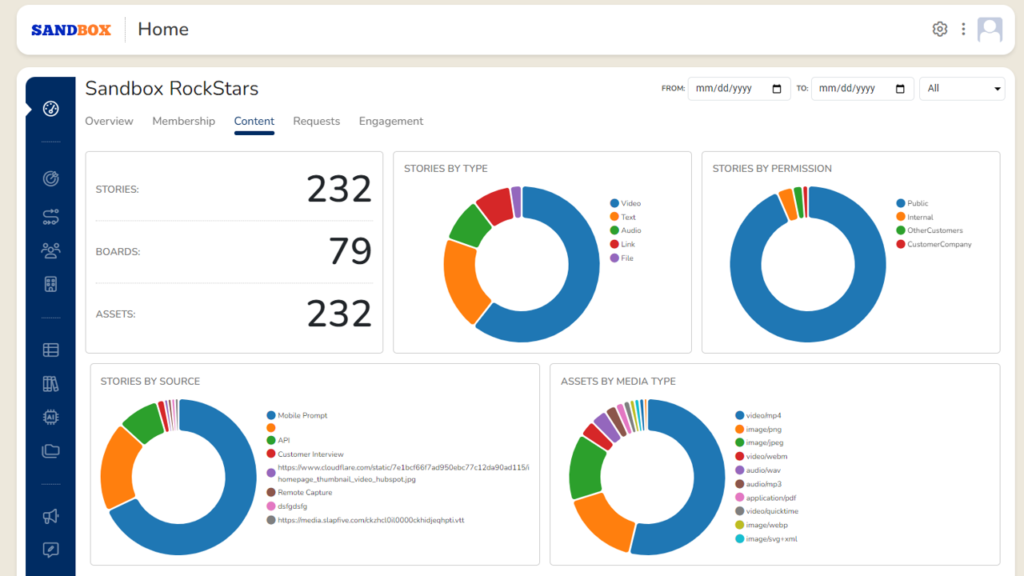This screenshot has height=576, width=1024.
Task: Open the megaphone announcements icon in sidebar
Action: tap(50, 514)
